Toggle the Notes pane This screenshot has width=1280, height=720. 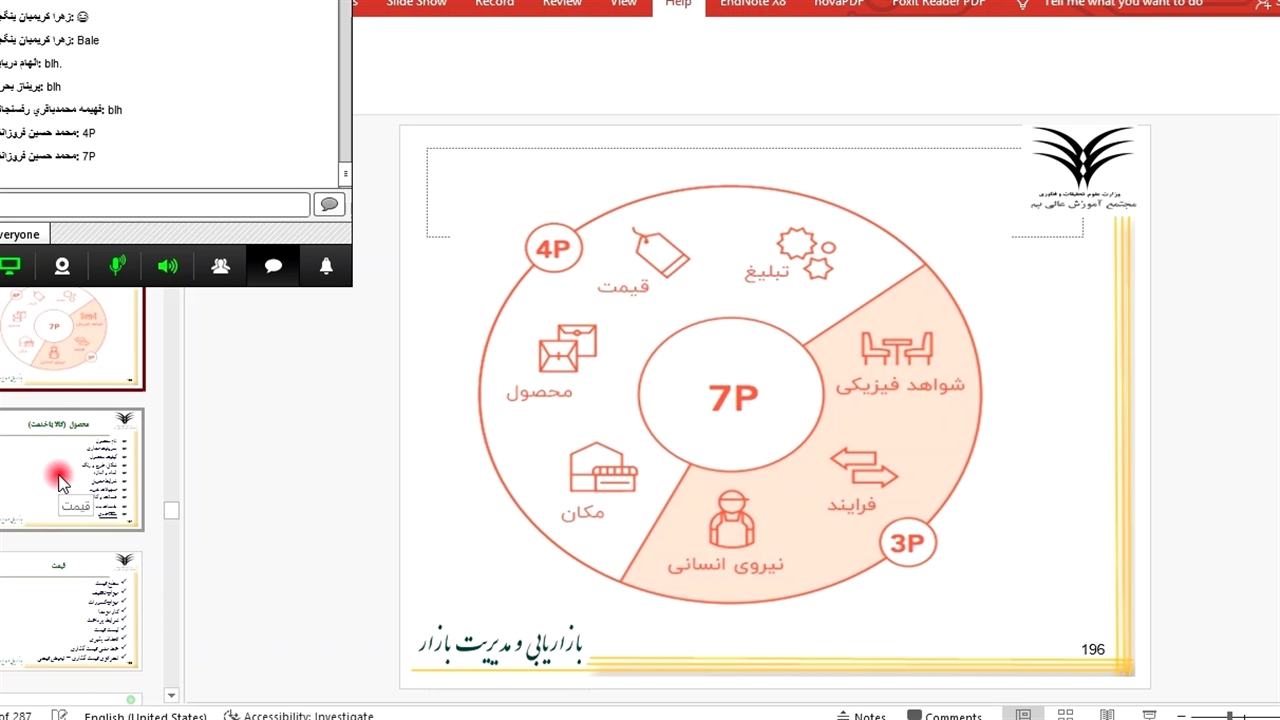(861, 715)
